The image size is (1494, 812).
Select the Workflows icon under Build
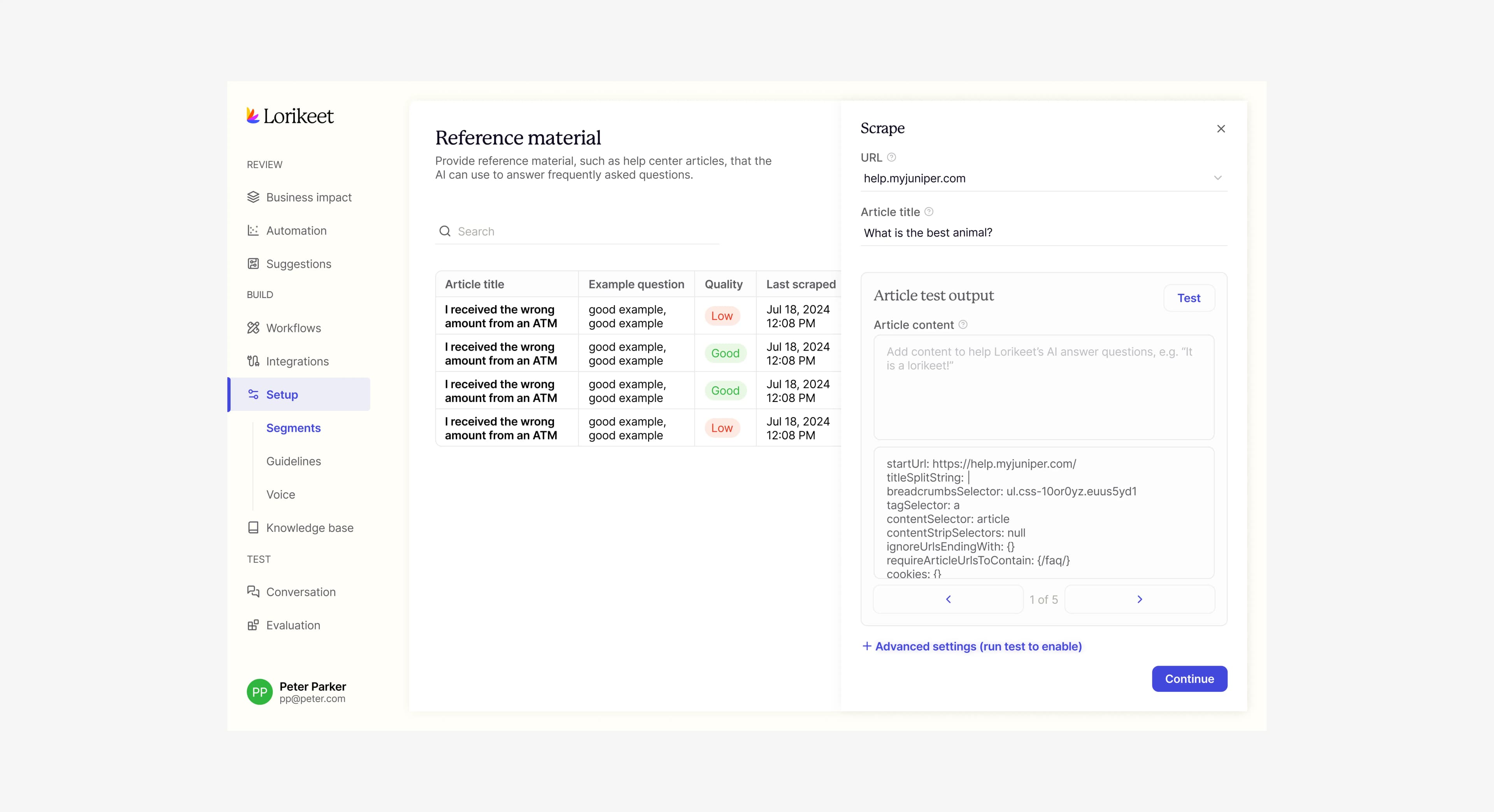click(253, 328)
